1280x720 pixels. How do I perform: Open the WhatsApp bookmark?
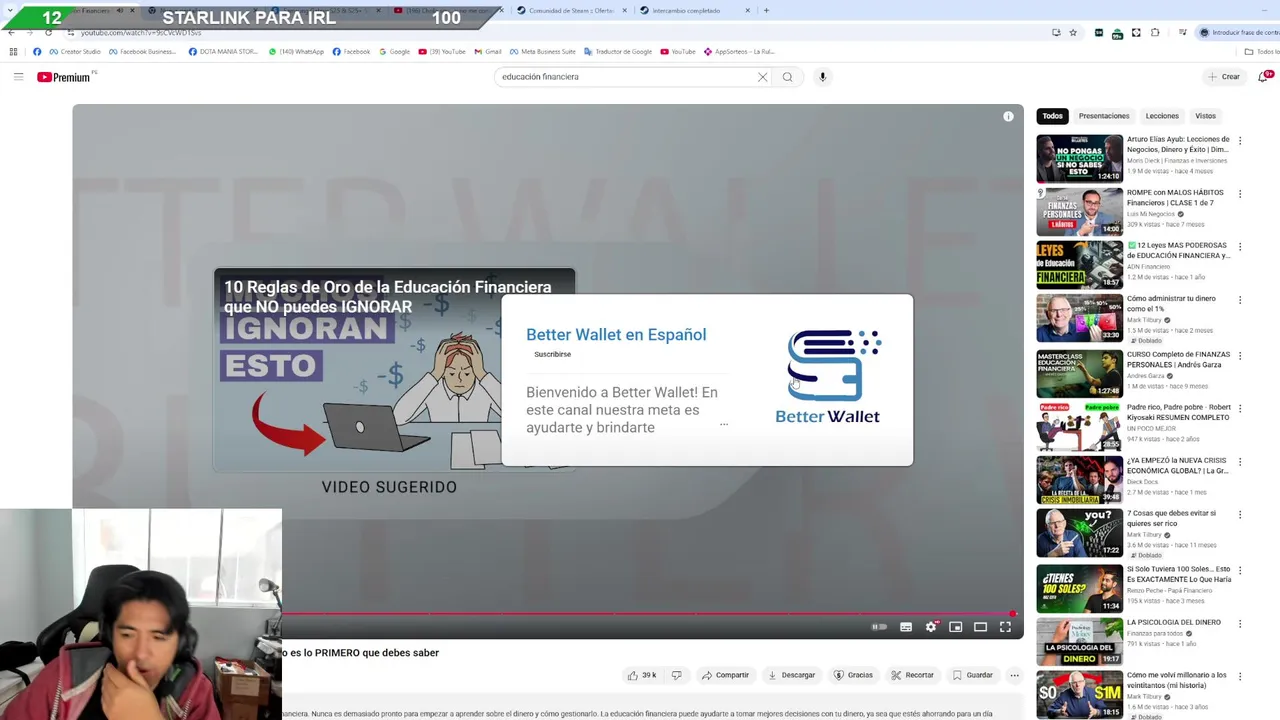pyautogui.click(x=296, y=52)
